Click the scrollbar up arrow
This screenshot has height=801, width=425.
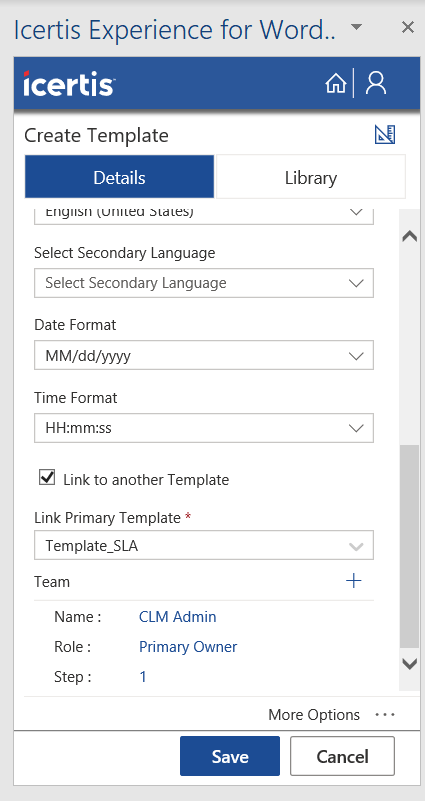410,236
